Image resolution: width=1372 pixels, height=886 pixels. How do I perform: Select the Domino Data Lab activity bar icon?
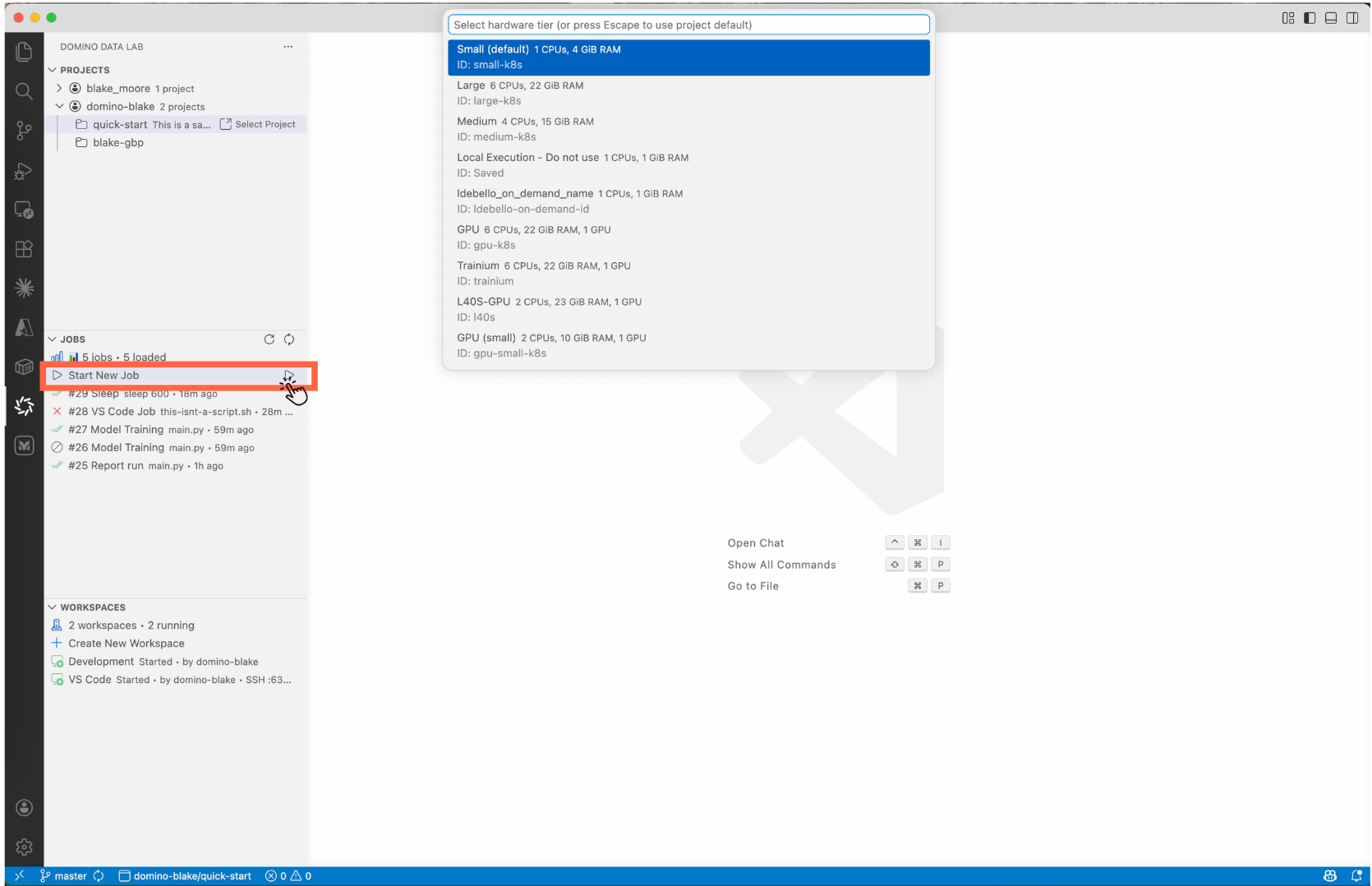[x=24, y=406]
